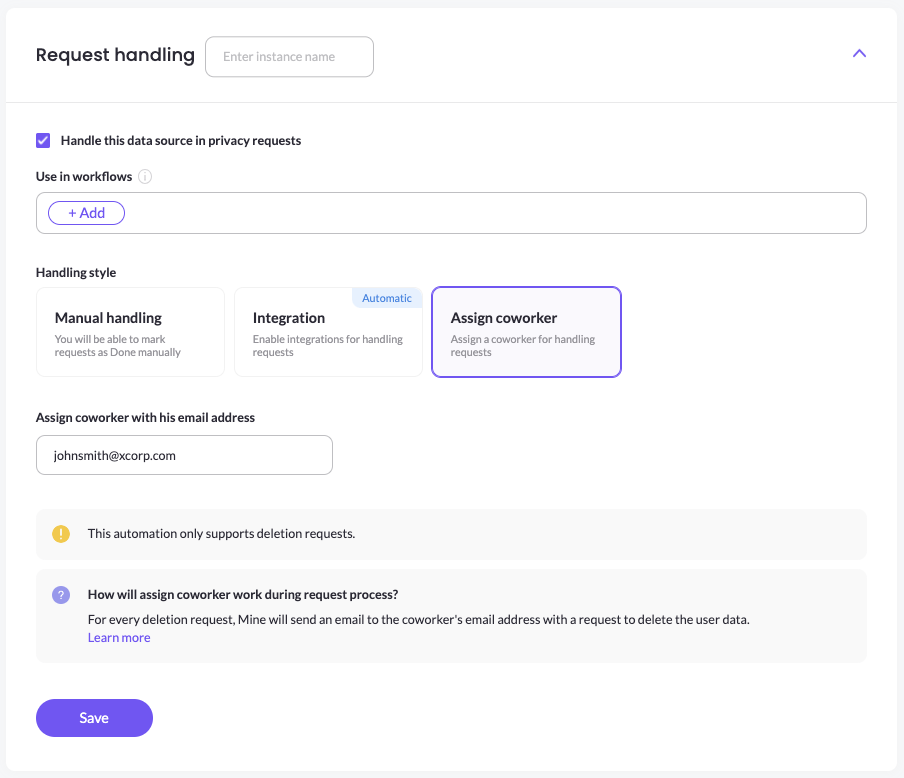Open the Request handling header area
Image resolution: width=904 pixels, height=778 pixels.
115,55
